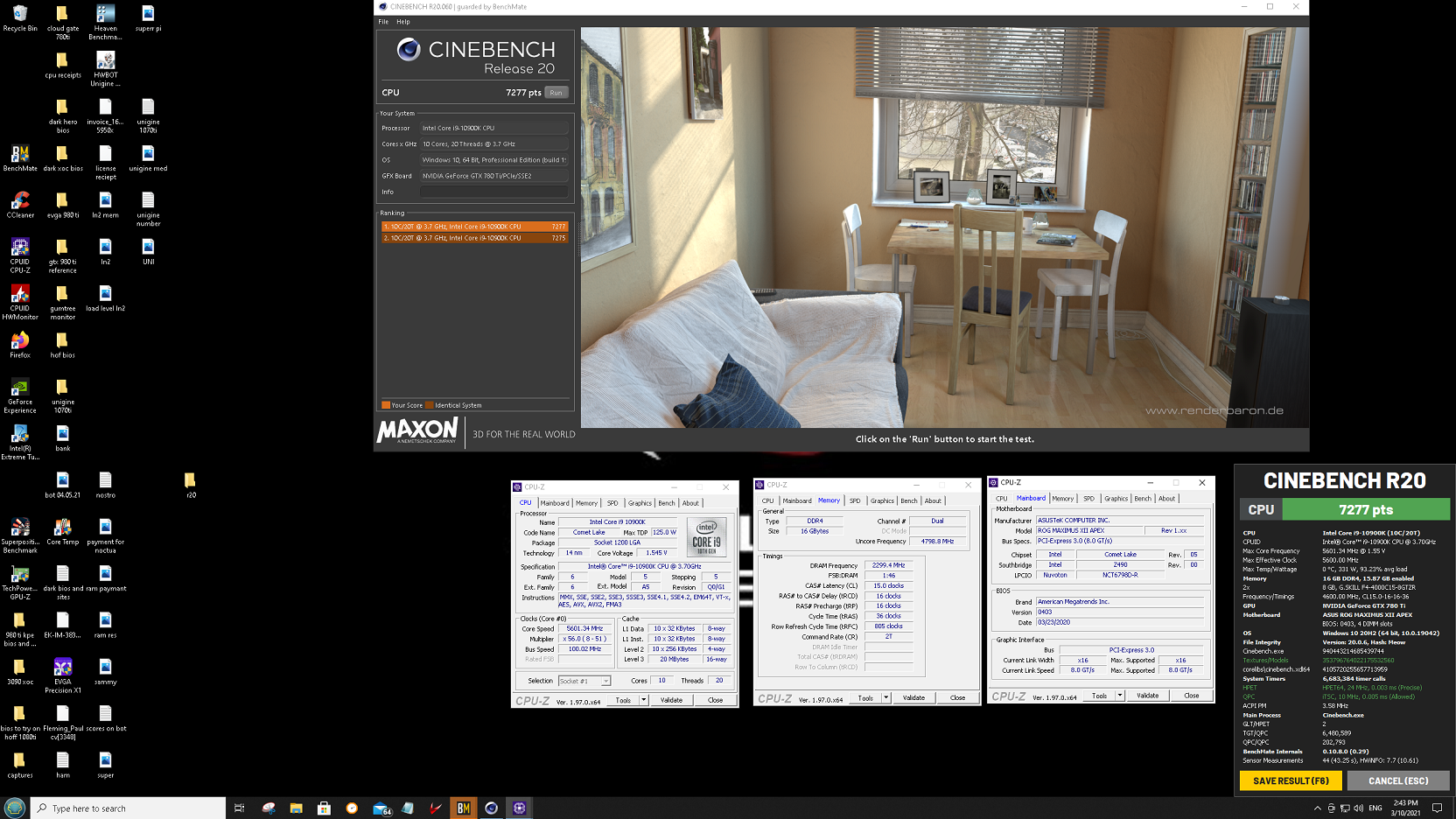The height and width of the screenshot is (819, 1456).
Task: Open the 'r20' folder on the desktop
Action: coord(191,486)
